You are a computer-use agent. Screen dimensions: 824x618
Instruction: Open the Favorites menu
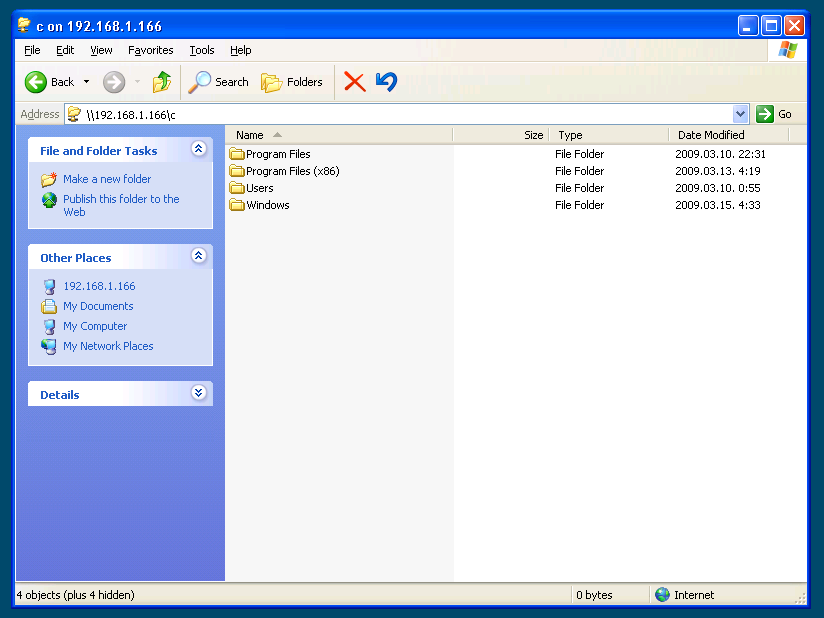[150, 50]
